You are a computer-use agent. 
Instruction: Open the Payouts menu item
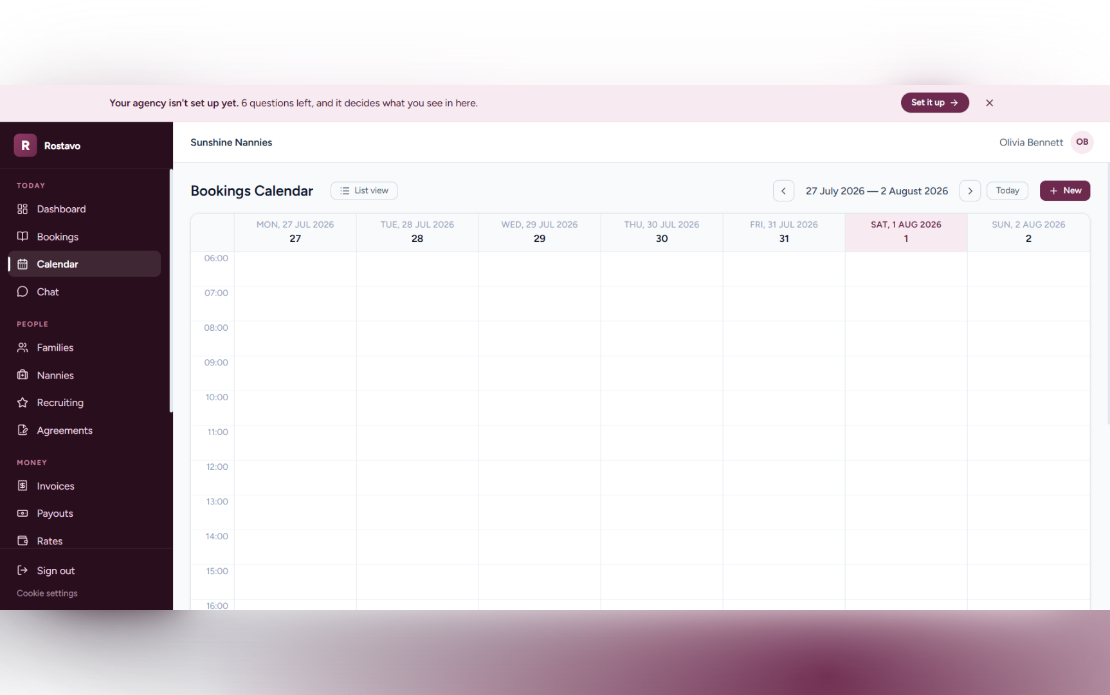84,513
